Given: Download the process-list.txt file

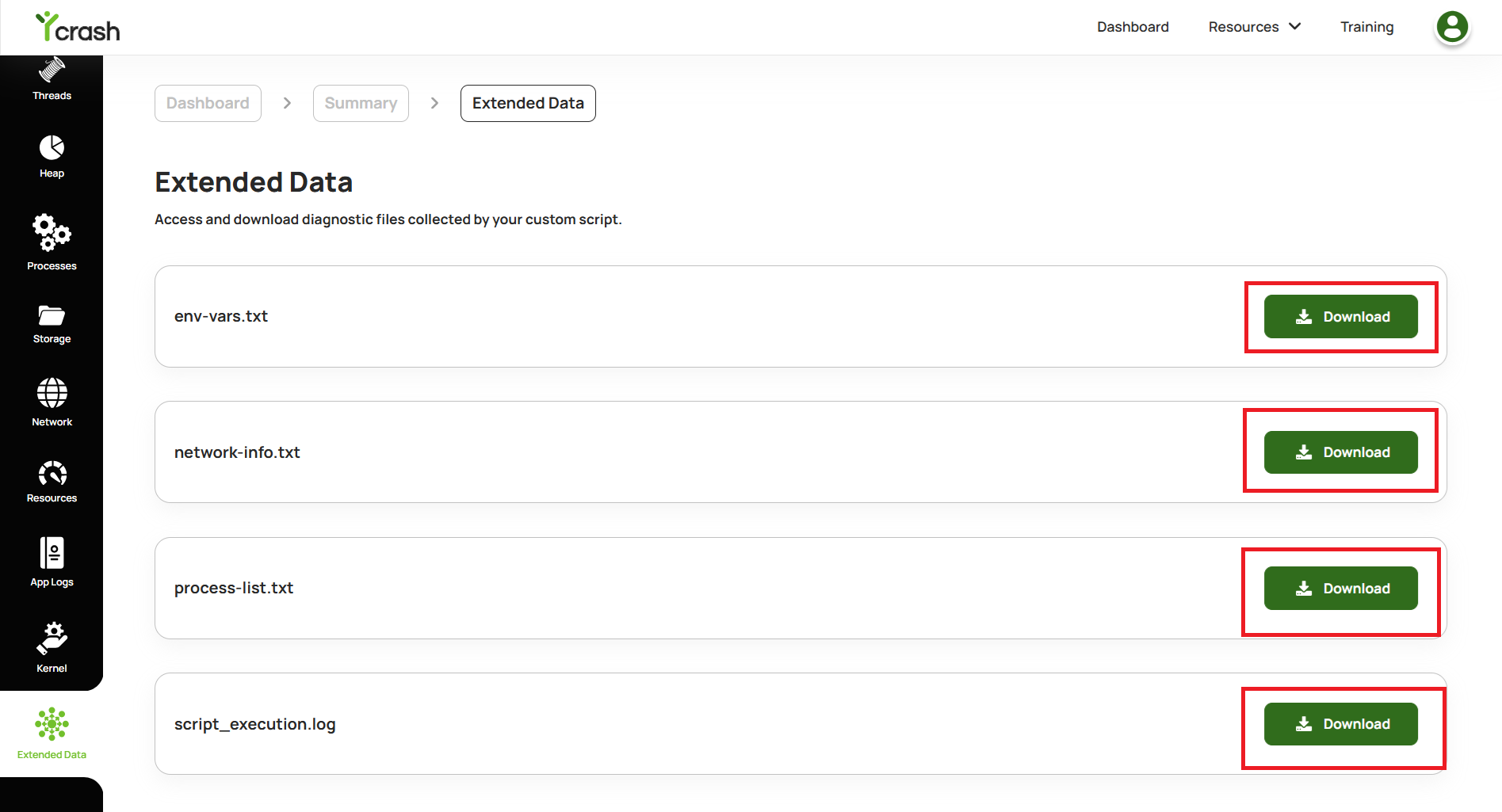Looking at the screenshot, I should tap(1340, 589).
